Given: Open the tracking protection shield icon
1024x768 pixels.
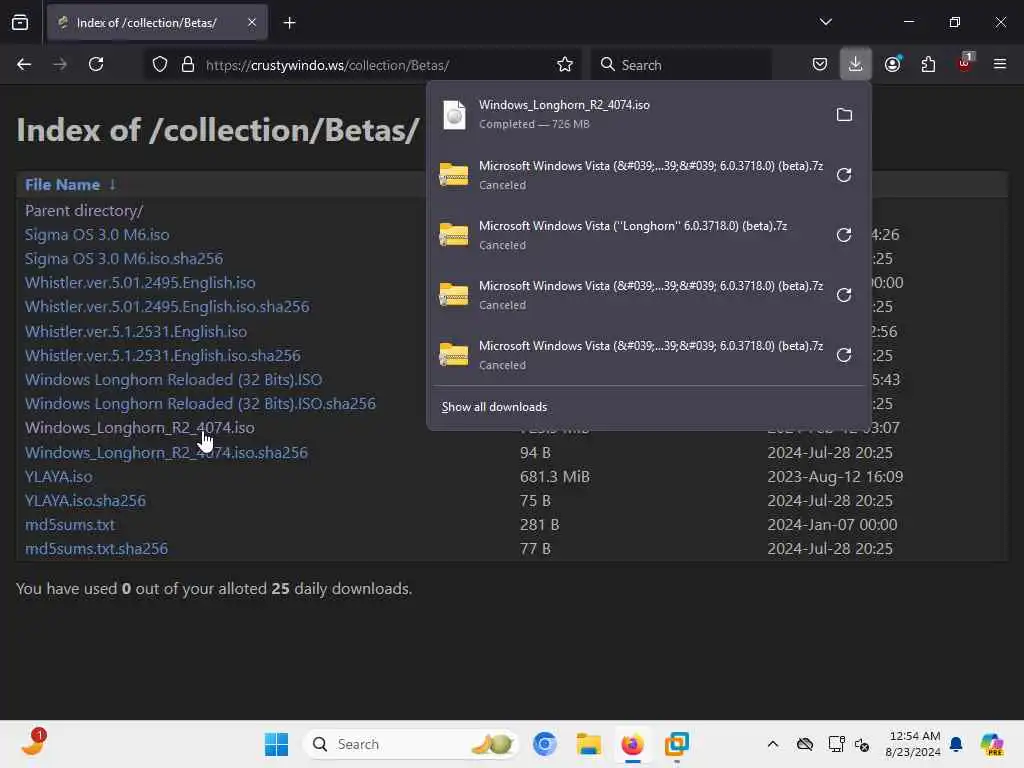Looking at the screenshot, I should pos(160,65).
